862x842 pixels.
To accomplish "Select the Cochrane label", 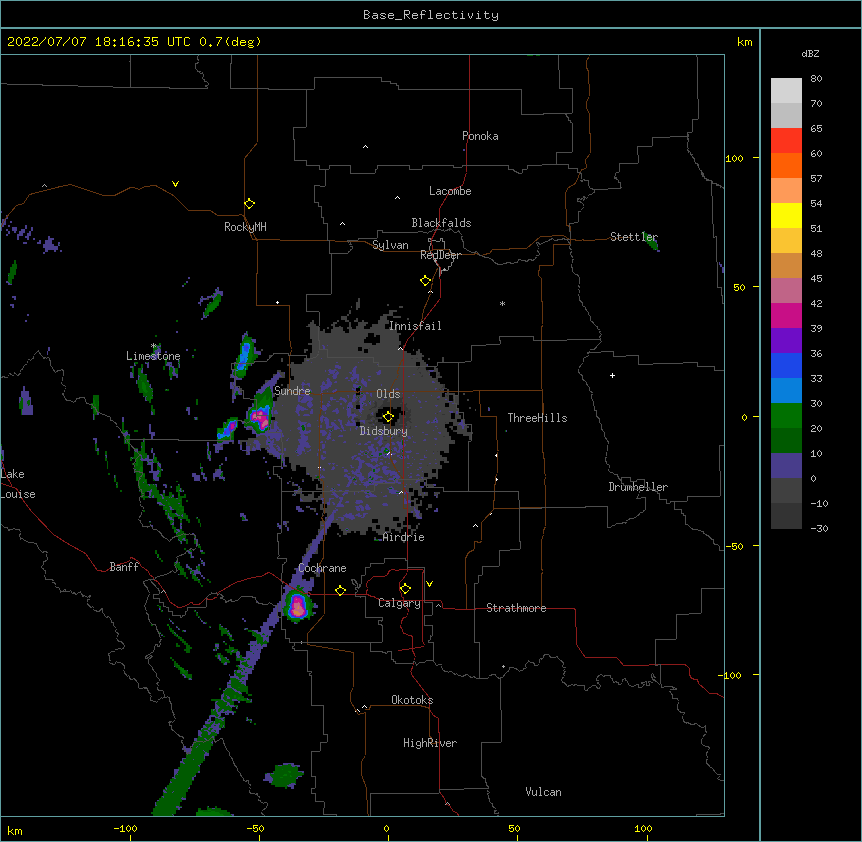I will tap(322, 568).
